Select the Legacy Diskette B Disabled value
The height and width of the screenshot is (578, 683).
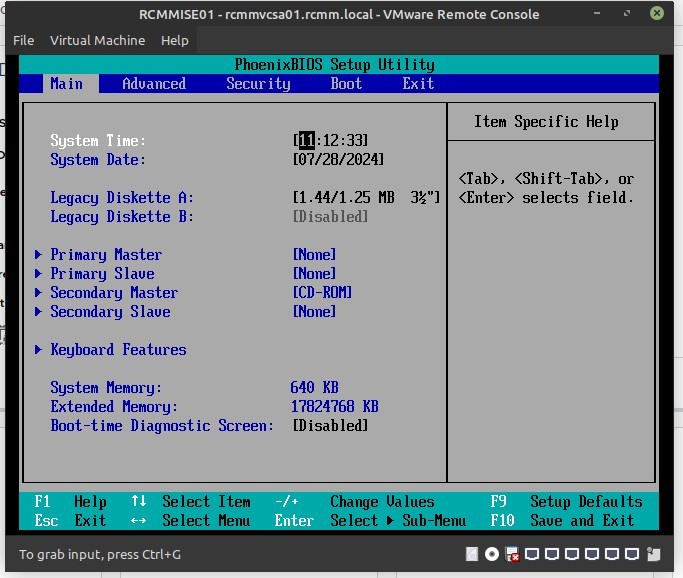(331, 216)
